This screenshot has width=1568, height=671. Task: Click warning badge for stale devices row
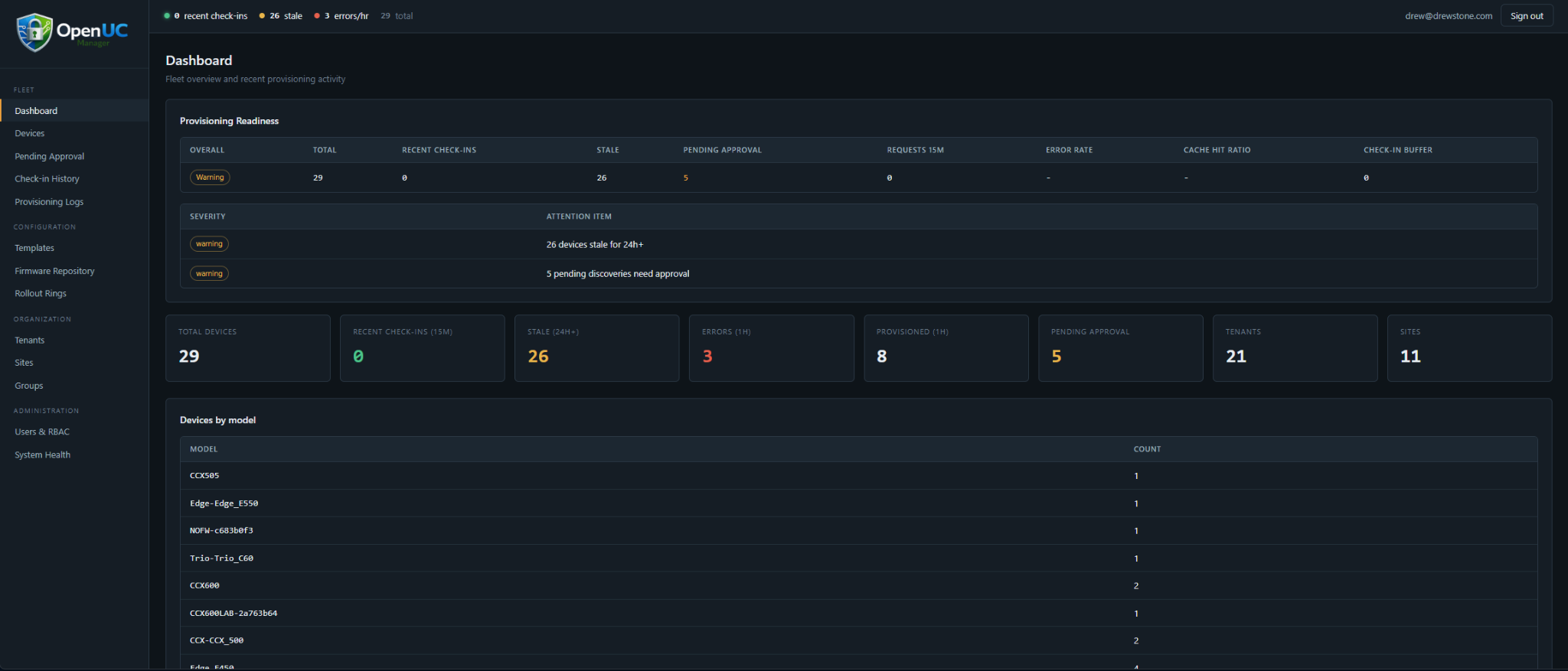[x=209, y=244]
